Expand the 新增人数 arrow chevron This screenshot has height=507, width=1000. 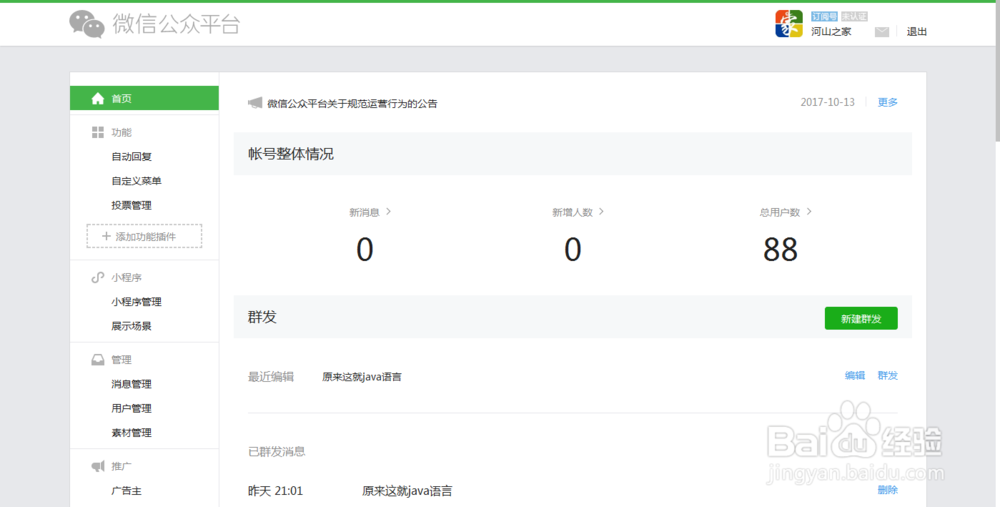tap(601, 211)
